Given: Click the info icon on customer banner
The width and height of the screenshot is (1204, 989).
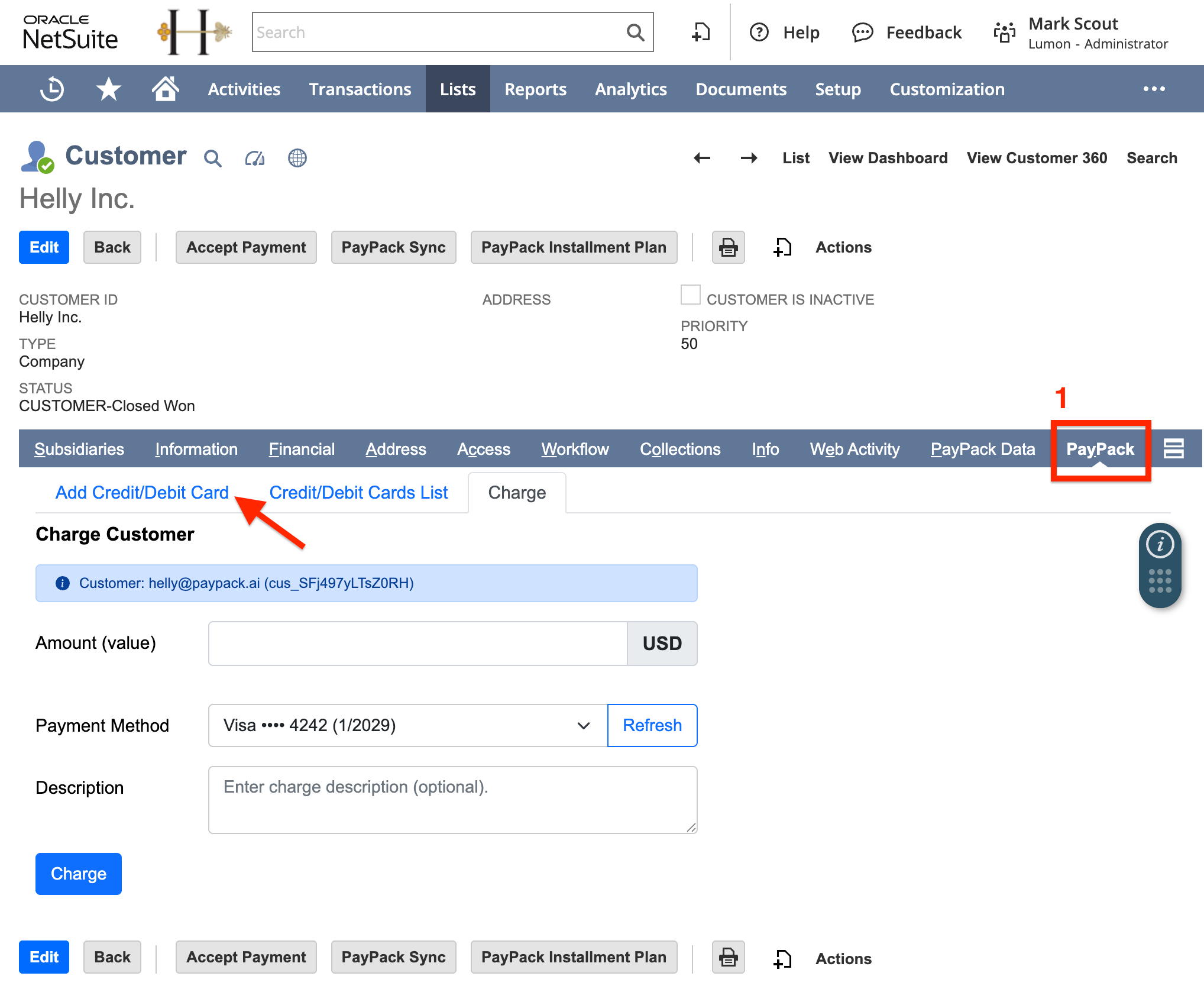Looking at the screenshot, I should [63, 583].
